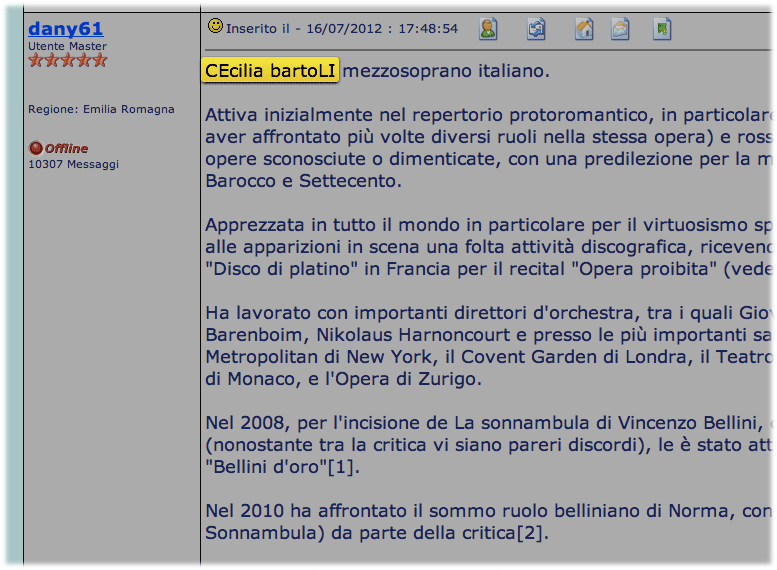Click the green reply-with-quote icon
This screenshot has width=777, height=570.
[x=662, y=29]
